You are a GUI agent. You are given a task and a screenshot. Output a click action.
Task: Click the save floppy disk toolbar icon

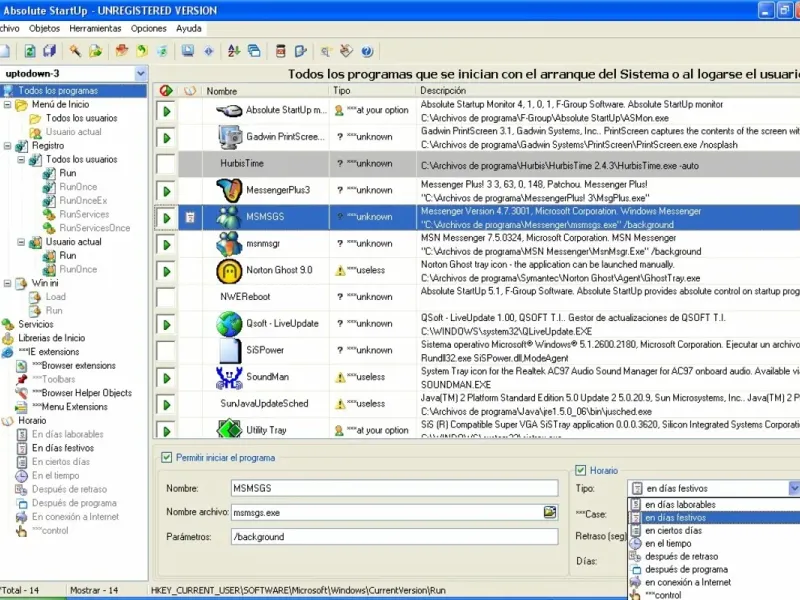pos(49,51)
